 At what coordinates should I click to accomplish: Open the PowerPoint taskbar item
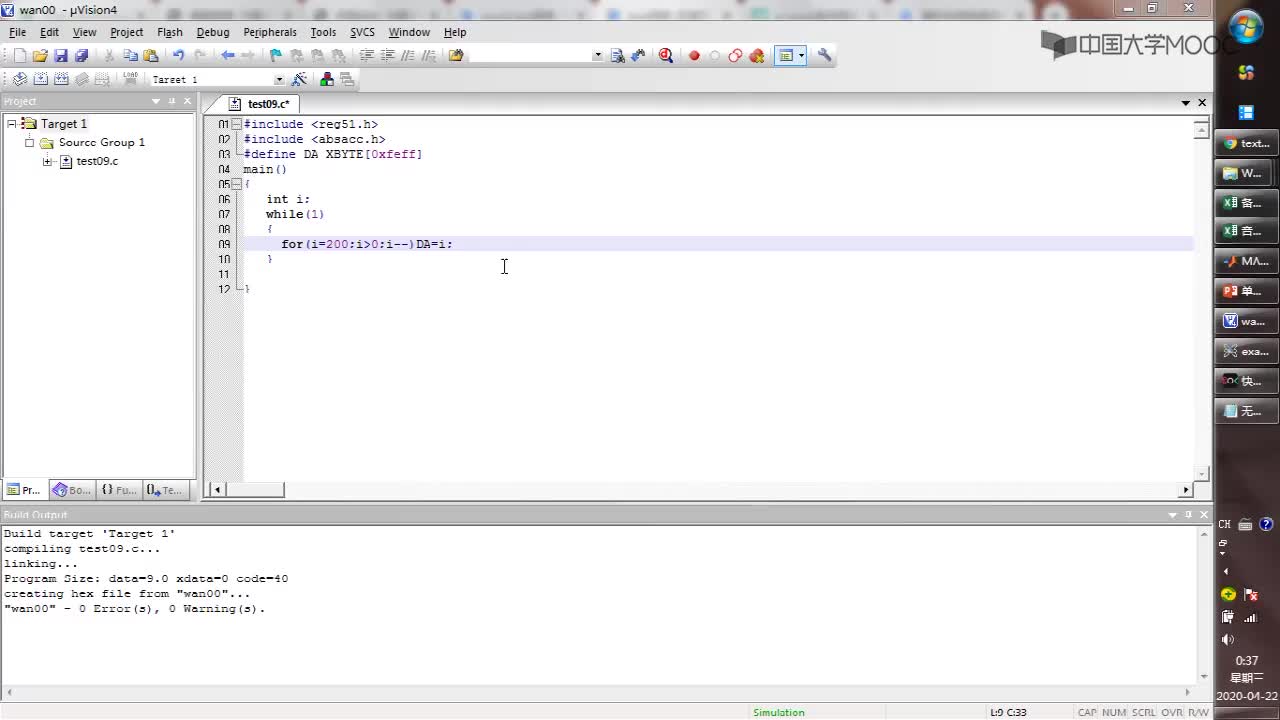[x=1245, y=291]
